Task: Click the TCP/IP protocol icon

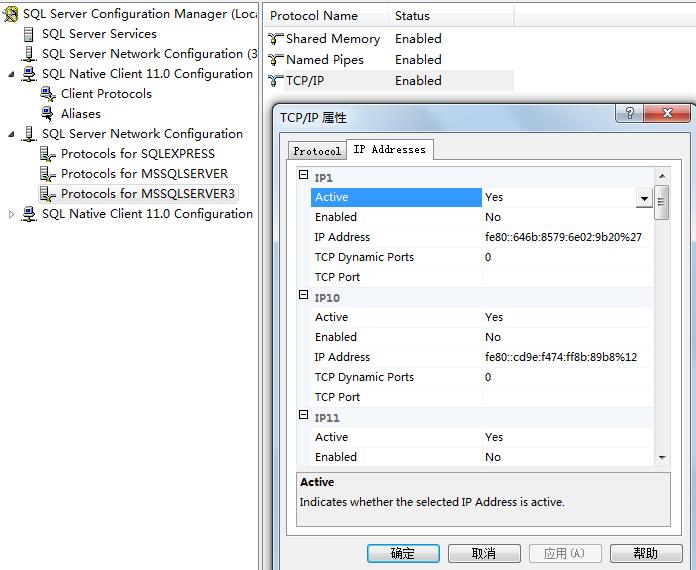Action: coord(276,81)
